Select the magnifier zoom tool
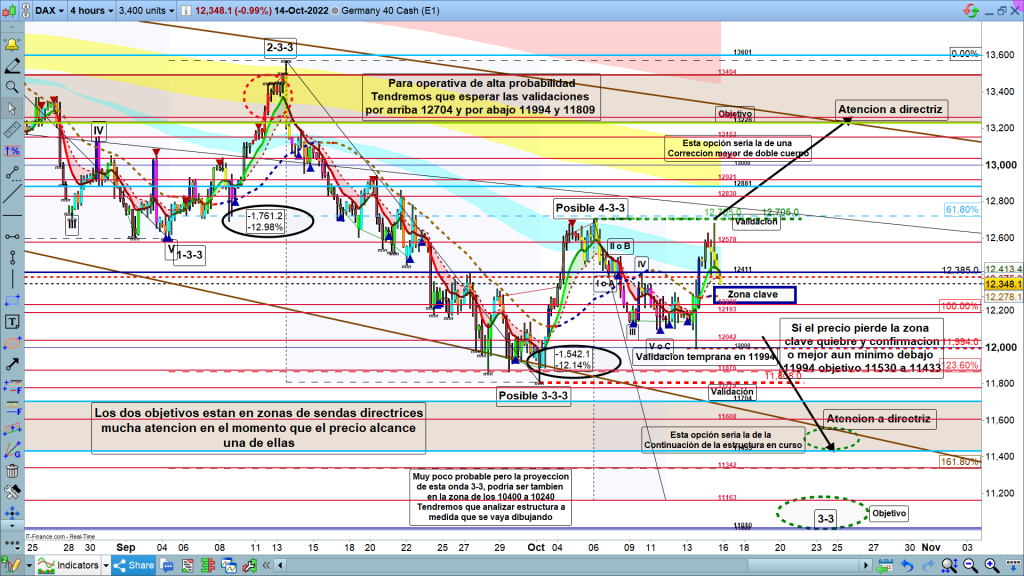The width and height of the screenshot is (1024, 576). point(13,86)
